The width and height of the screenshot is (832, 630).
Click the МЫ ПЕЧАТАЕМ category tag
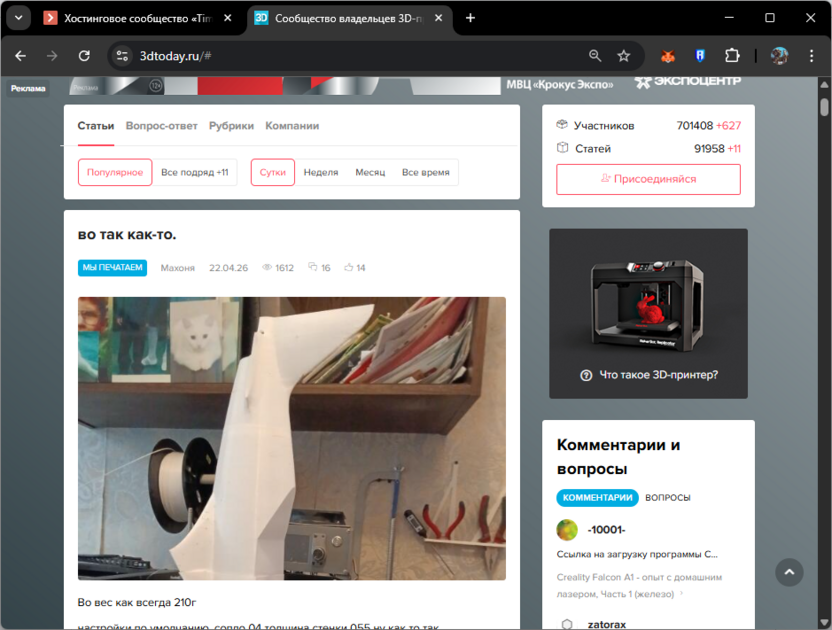click(x=112, y=267)
